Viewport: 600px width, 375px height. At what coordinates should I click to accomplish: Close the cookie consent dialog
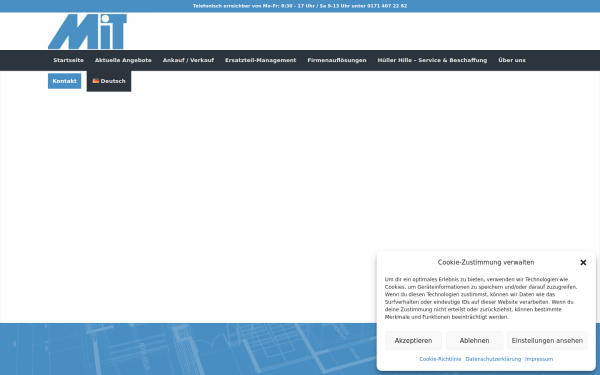583,262
